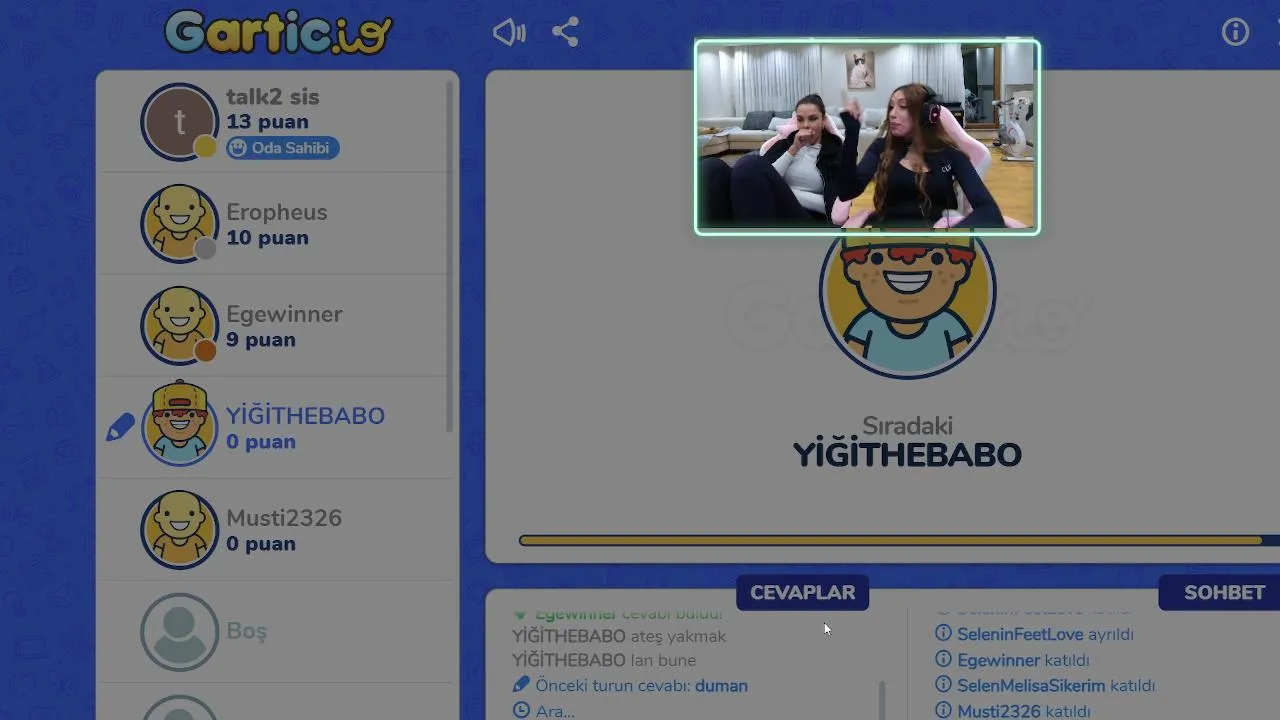Click 'Musti2326 katıldı' chat notice

(x=1024, y=712)
